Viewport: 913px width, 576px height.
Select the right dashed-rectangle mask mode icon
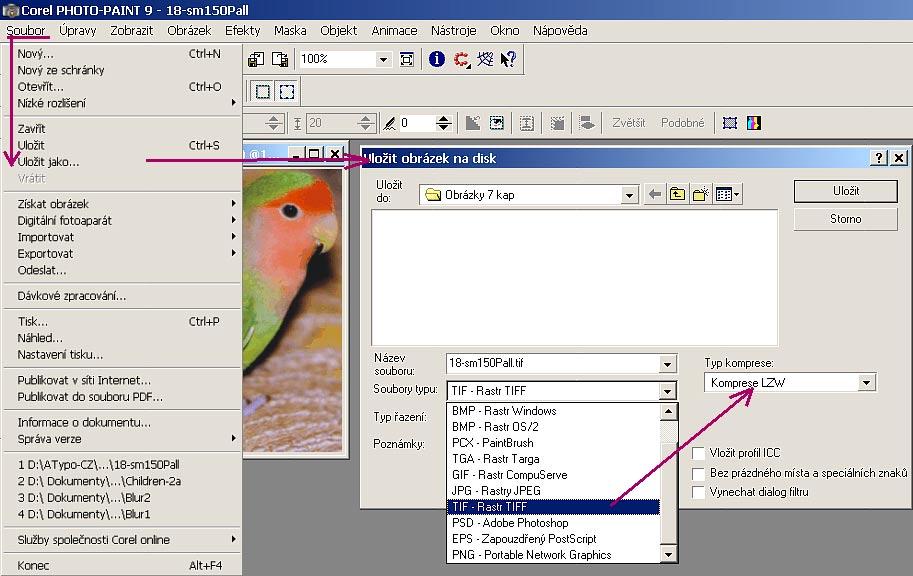[286, 91]
